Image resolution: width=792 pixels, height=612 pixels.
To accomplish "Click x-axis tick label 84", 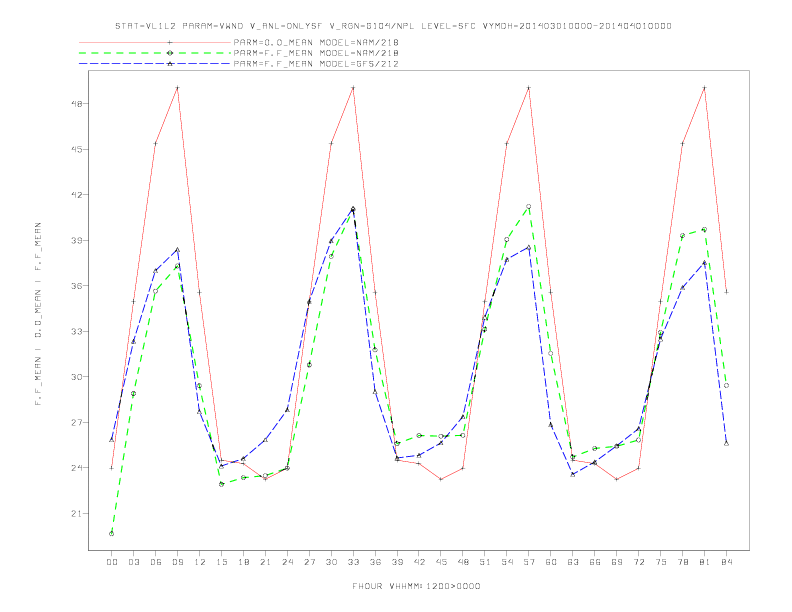I will click(x=726, y=562).
